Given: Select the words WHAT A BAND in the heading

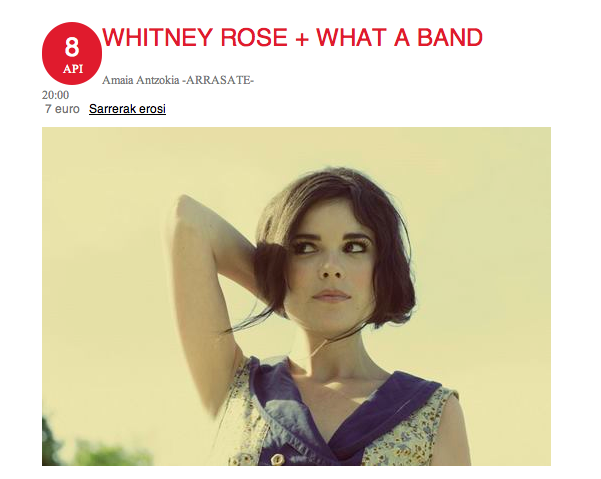Looking at the screenshot, I should (399, 38).
